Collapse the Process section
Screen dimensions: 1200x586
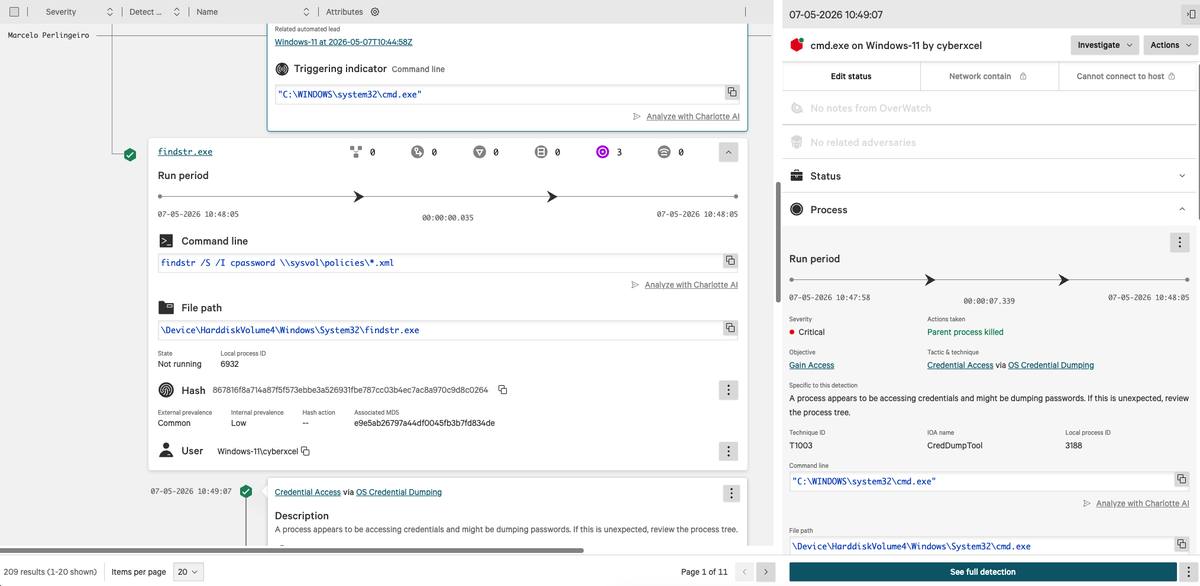(989, 210)
